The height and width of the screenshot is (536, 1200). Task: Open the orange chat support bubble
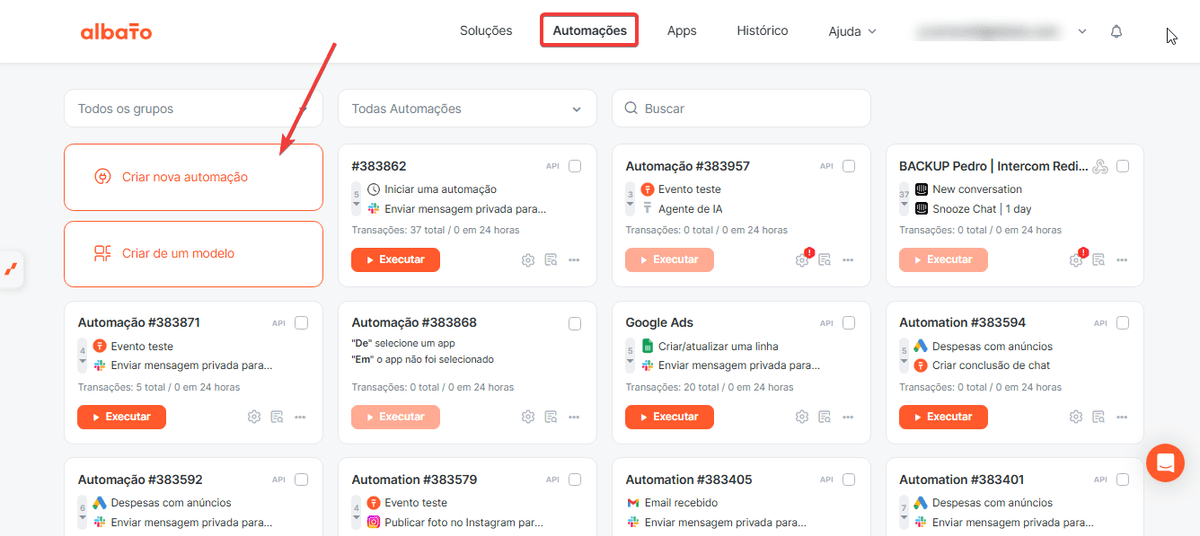coord(1165,463)
